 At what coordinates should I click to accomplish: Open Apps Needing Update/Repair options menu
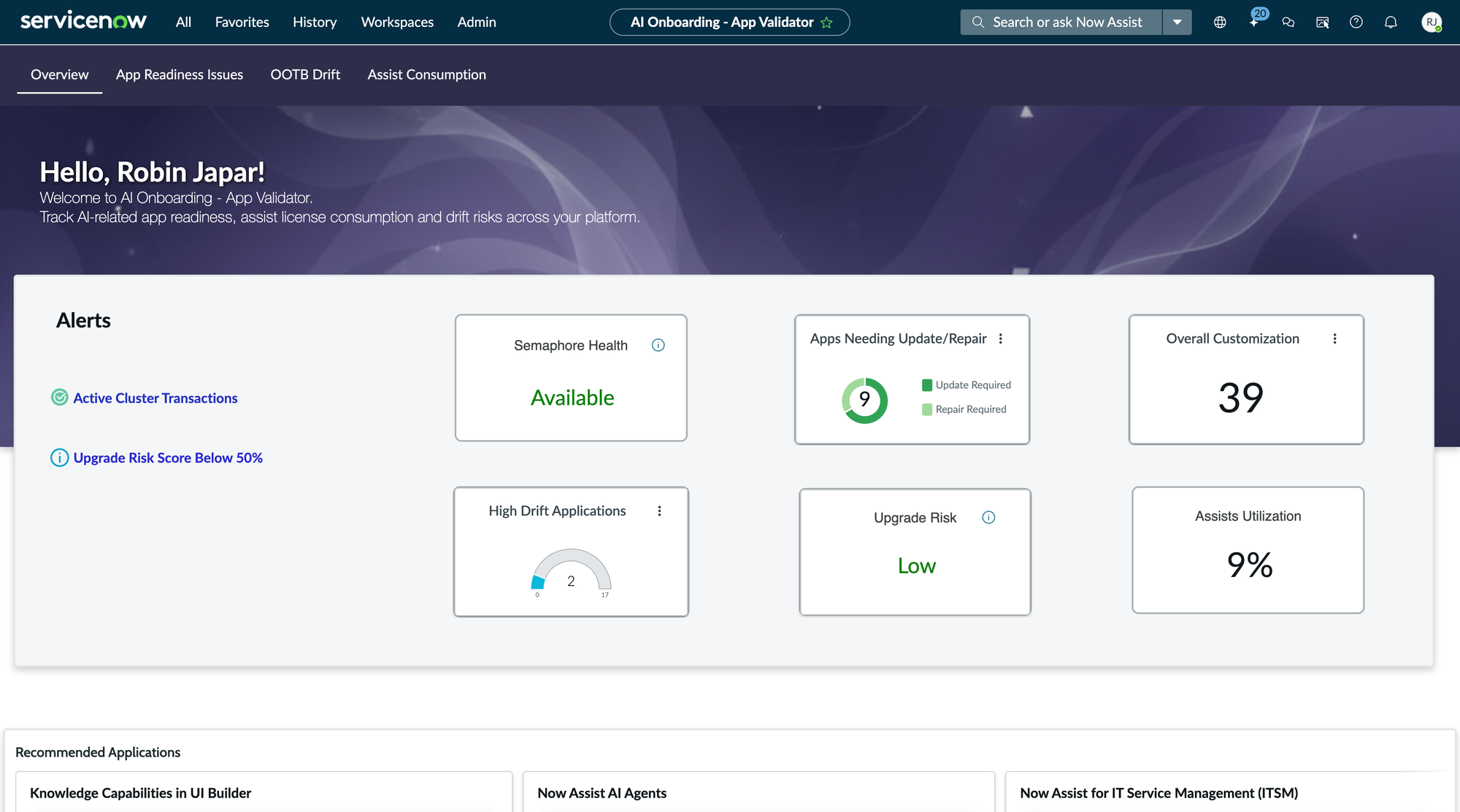pyautogui.click(x=1001, y=339)
